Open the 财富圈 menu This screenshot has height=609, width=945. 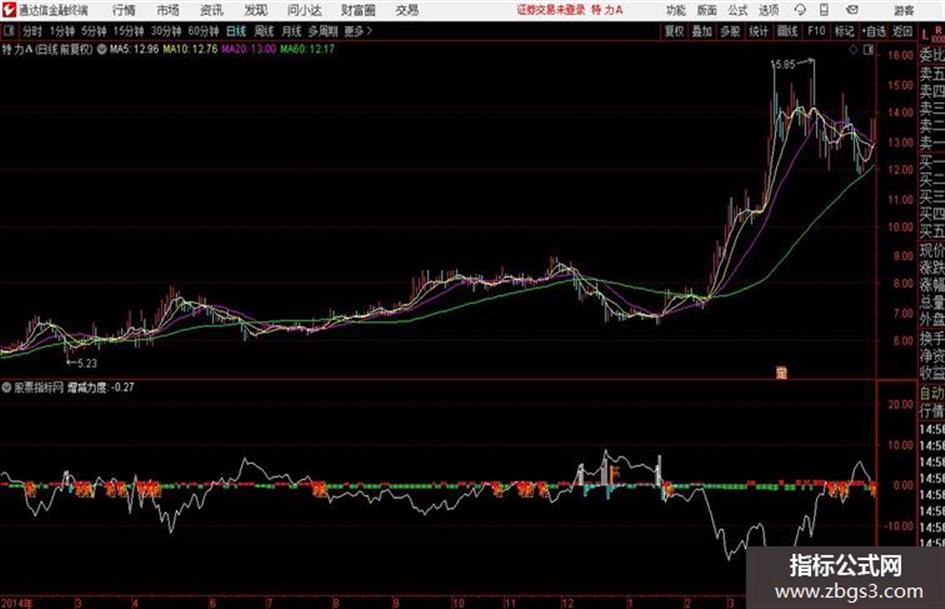point(358,10)
